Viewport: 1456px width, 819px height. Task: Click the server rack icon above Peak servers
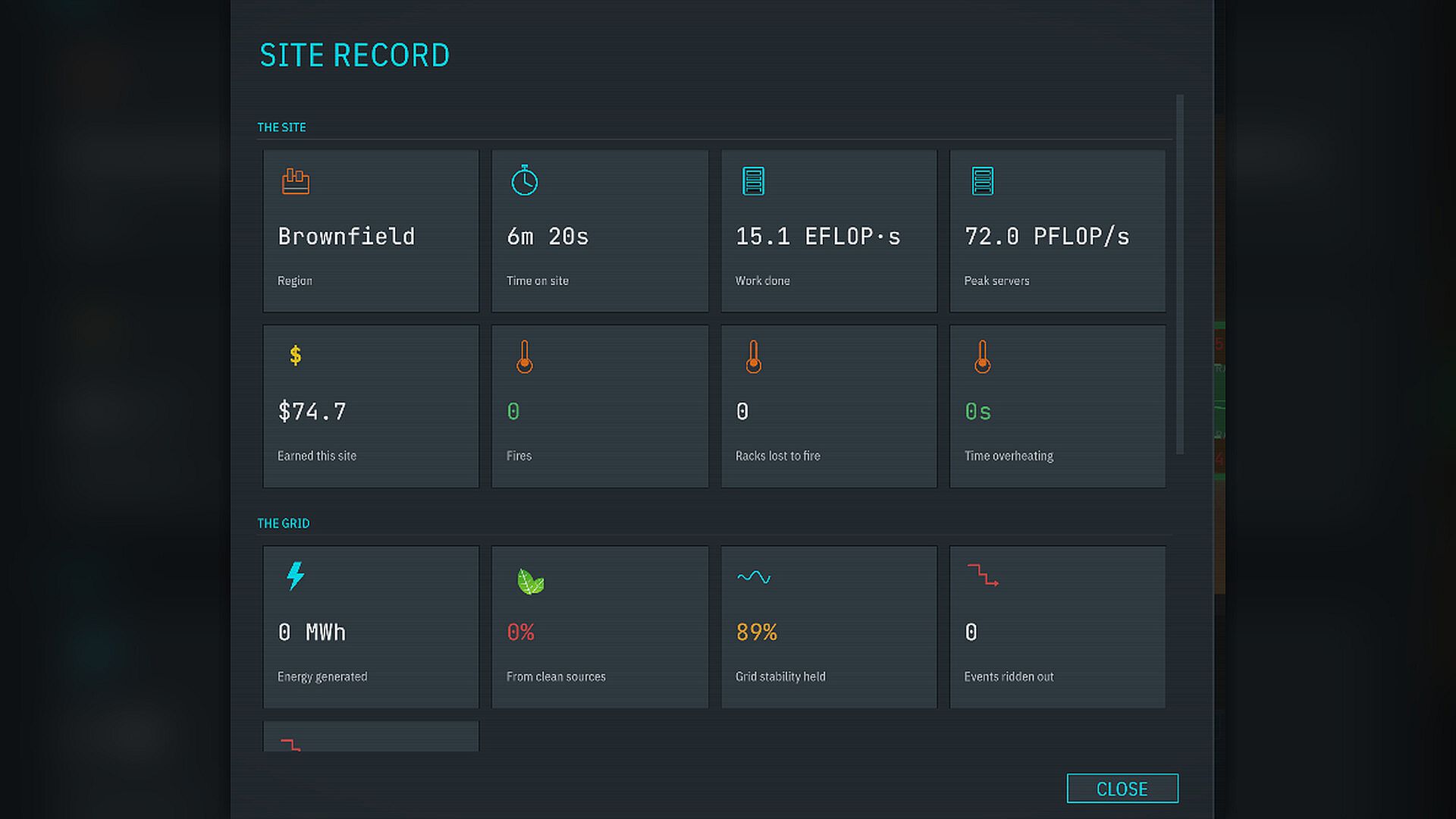point(982,181)
